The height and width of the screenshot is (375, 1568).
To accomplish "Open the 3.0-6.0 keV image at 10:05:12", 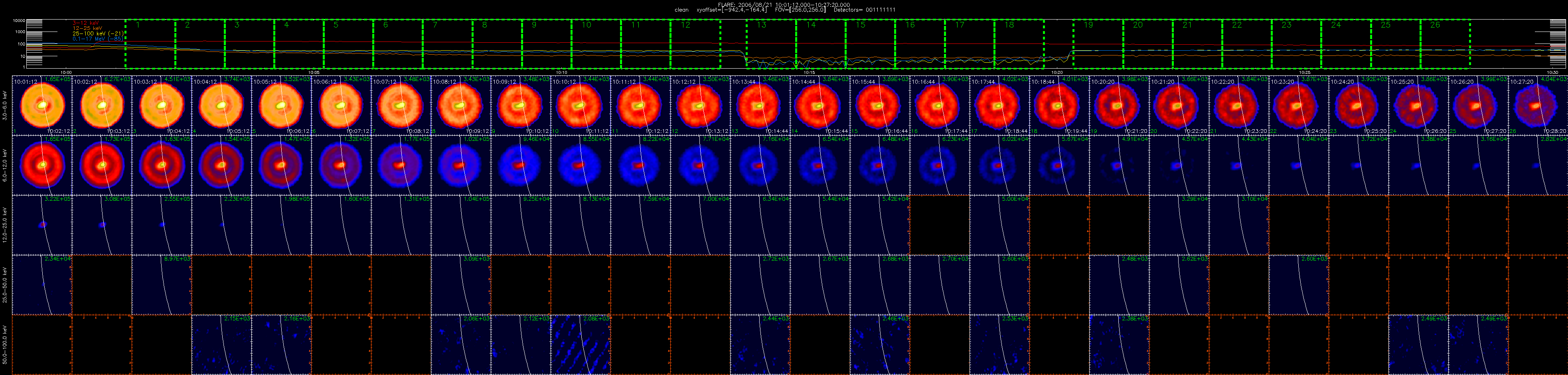I will tap(281, 105).
